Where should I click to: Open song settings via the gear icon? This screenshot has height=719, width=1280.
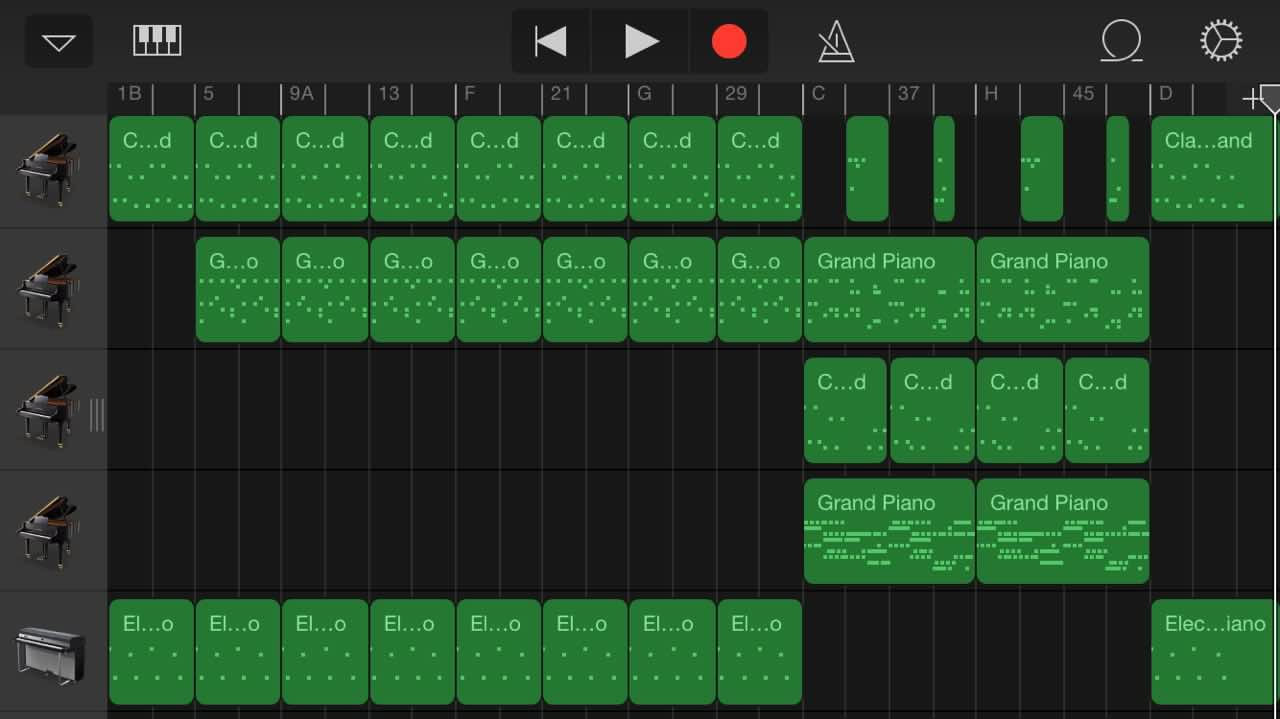pos(1220,42)
